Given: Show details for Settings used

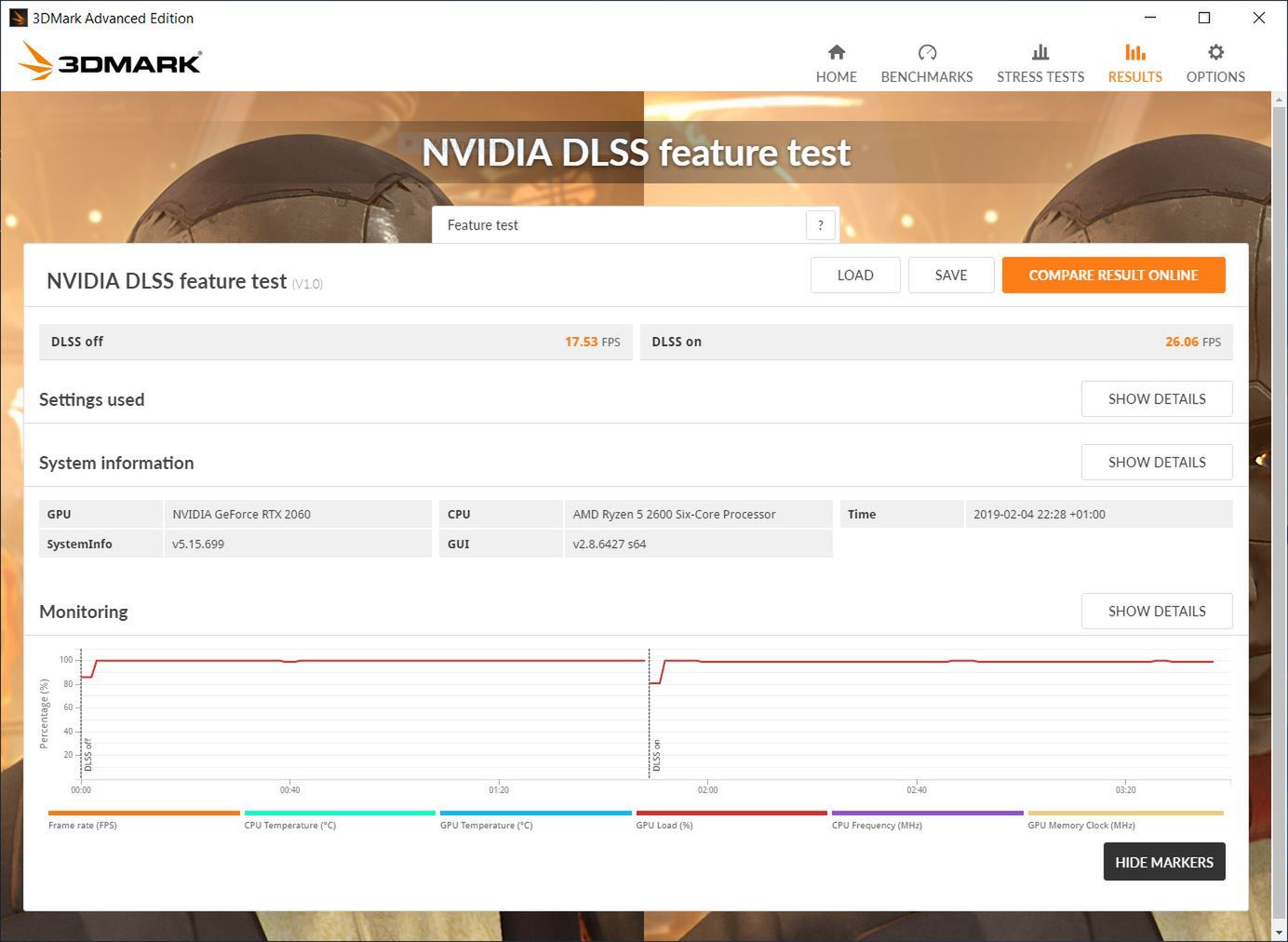Looking at the screenshot, I should (1157, 398).
